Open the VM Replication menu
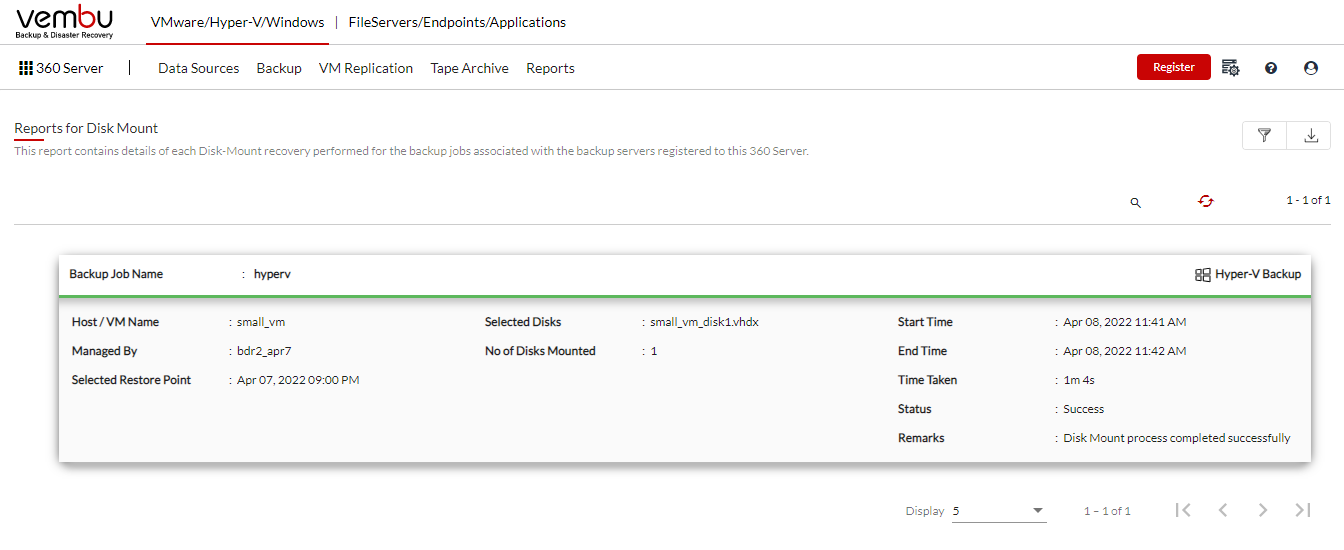The width and height of the screenshot is (1344, 550). click(x=366, y=68)
